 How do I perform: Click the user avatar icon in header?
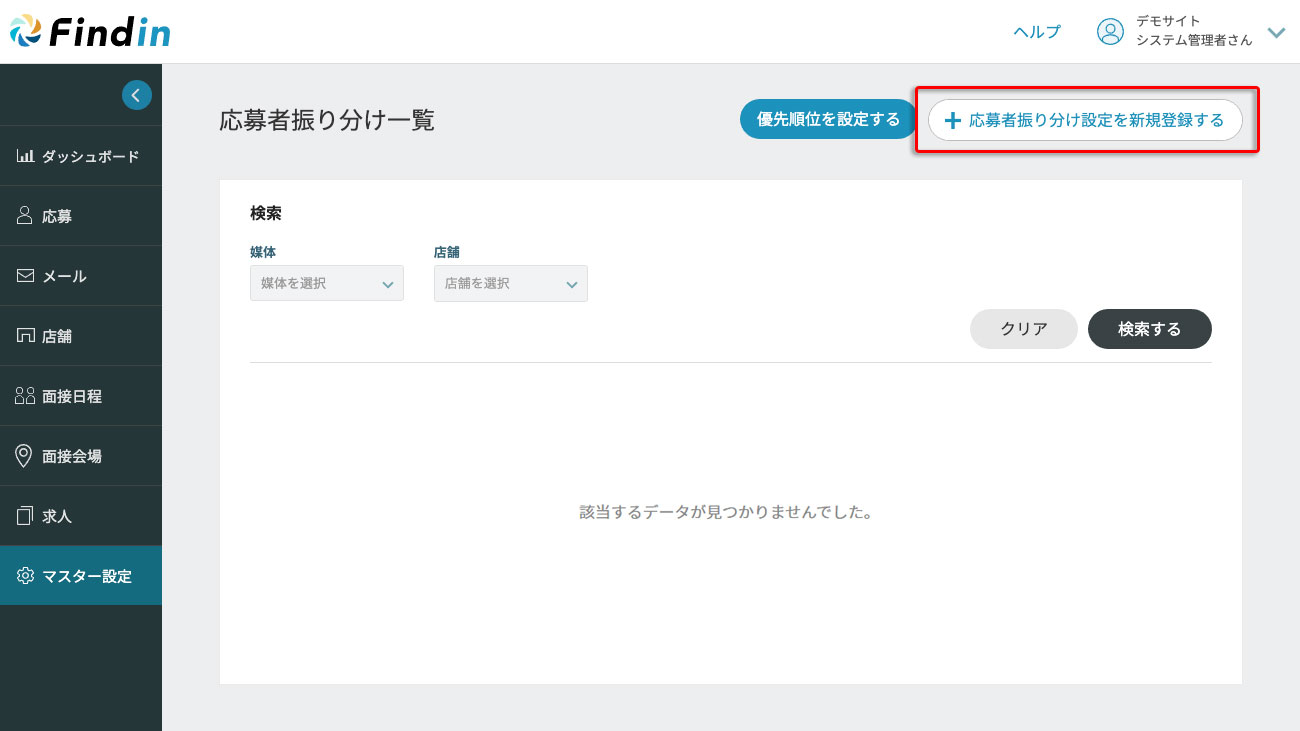pos(1110,32)
